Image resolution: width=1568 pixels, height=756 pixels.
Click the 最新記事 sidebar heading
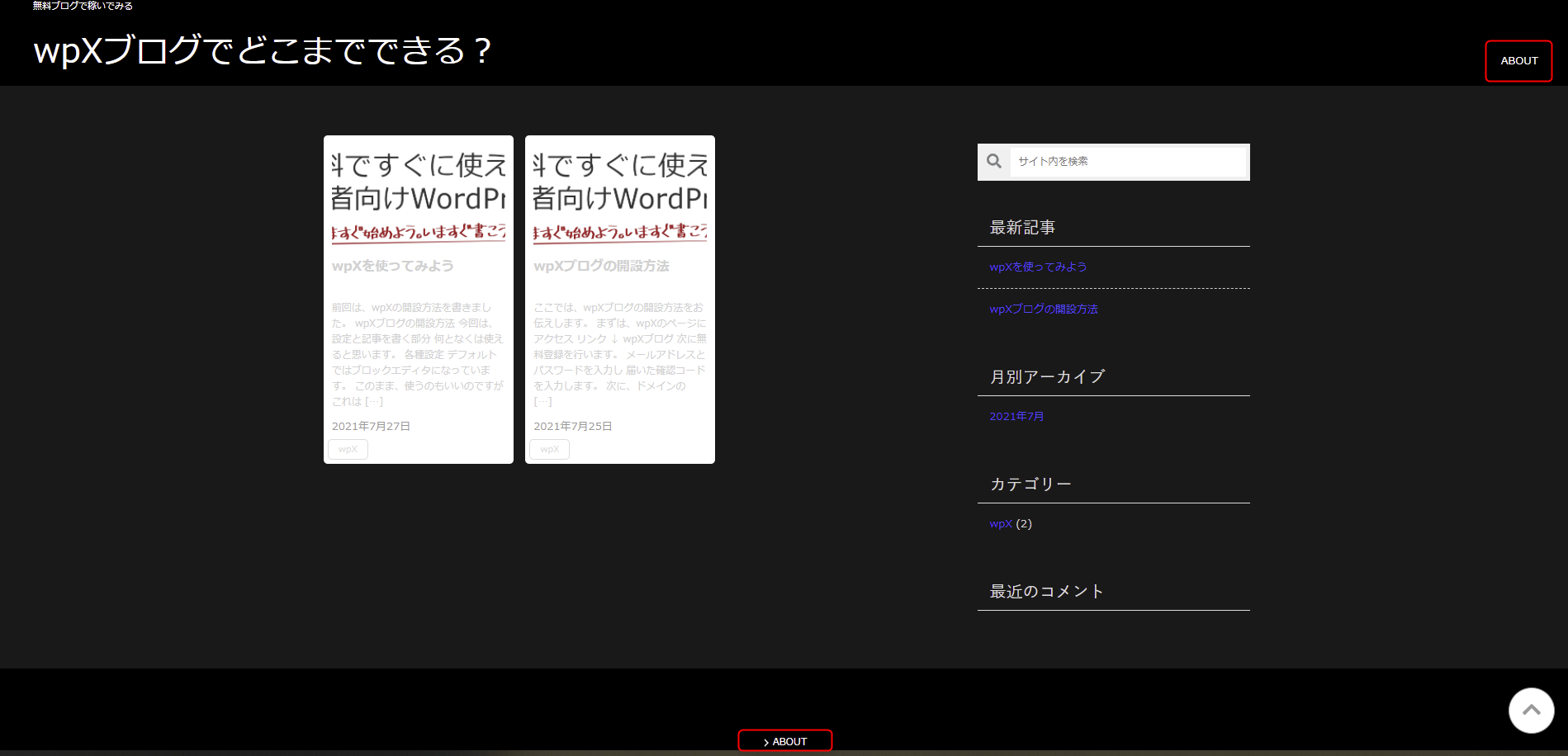pyautogui.click(x=1022, y=227)
